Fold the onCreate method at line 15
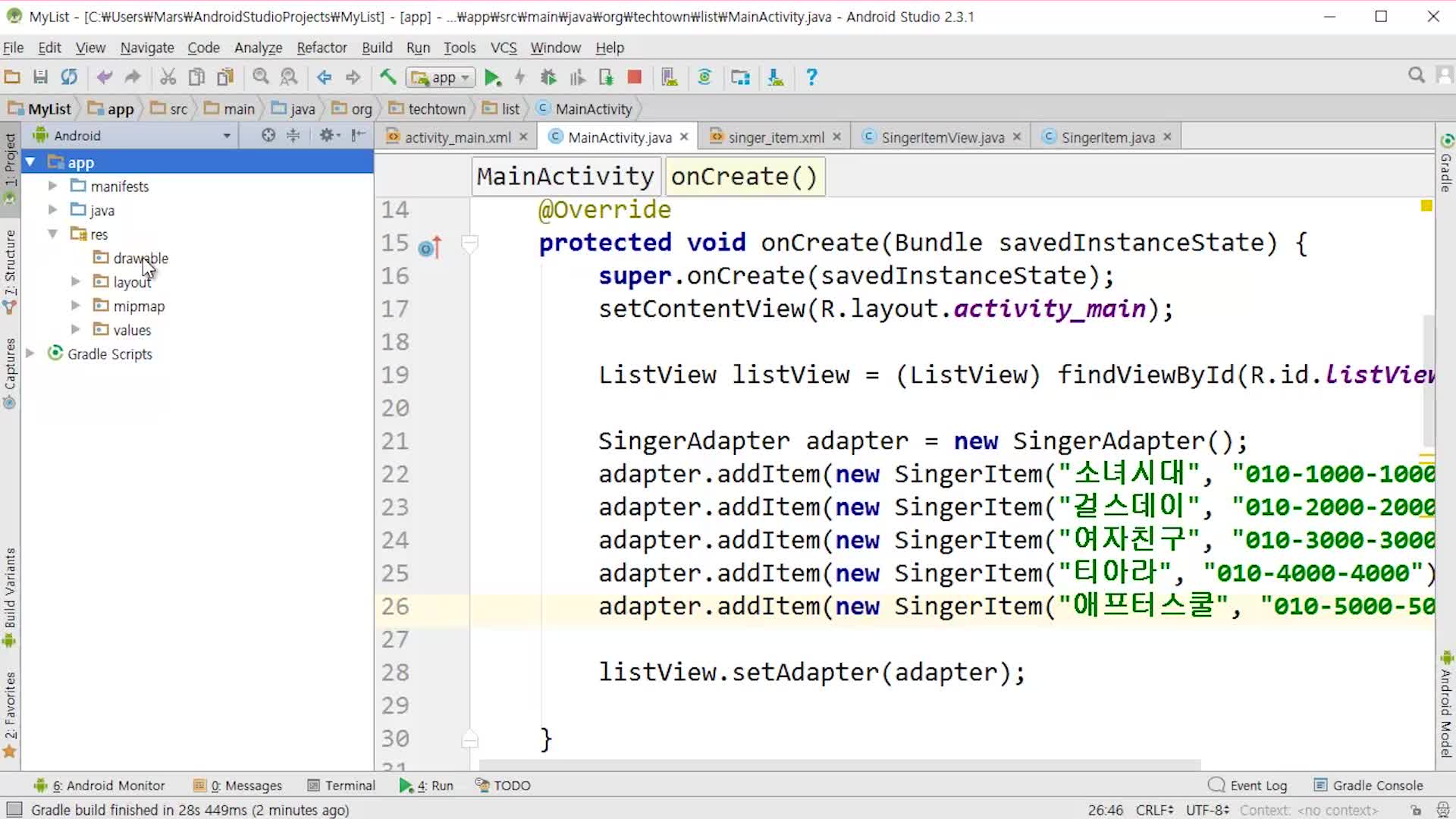 [470, 243]
